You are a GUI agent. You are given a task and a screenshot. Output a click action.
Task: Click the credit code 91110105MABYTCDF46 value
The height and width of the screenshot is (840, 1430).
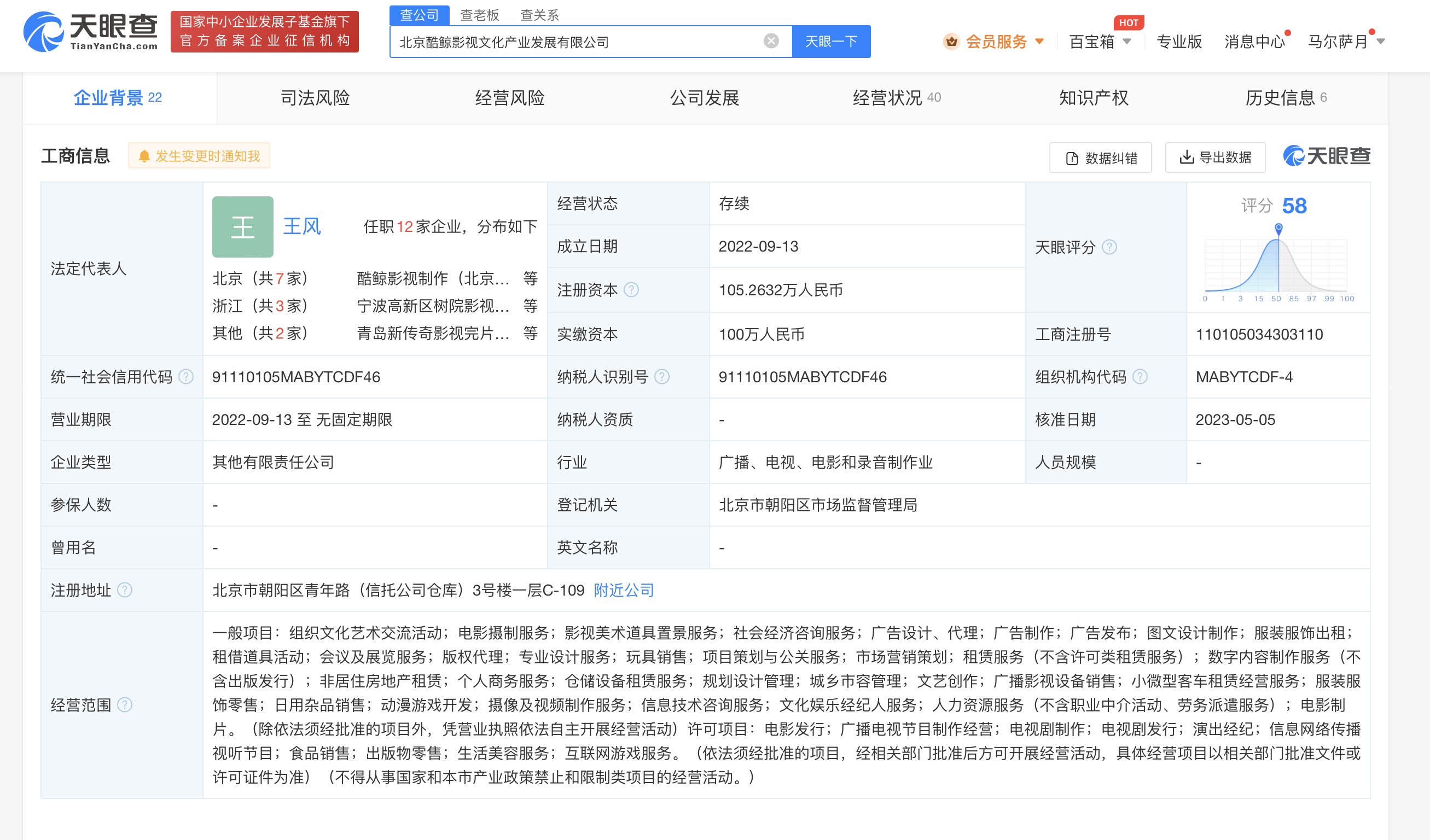296,377
